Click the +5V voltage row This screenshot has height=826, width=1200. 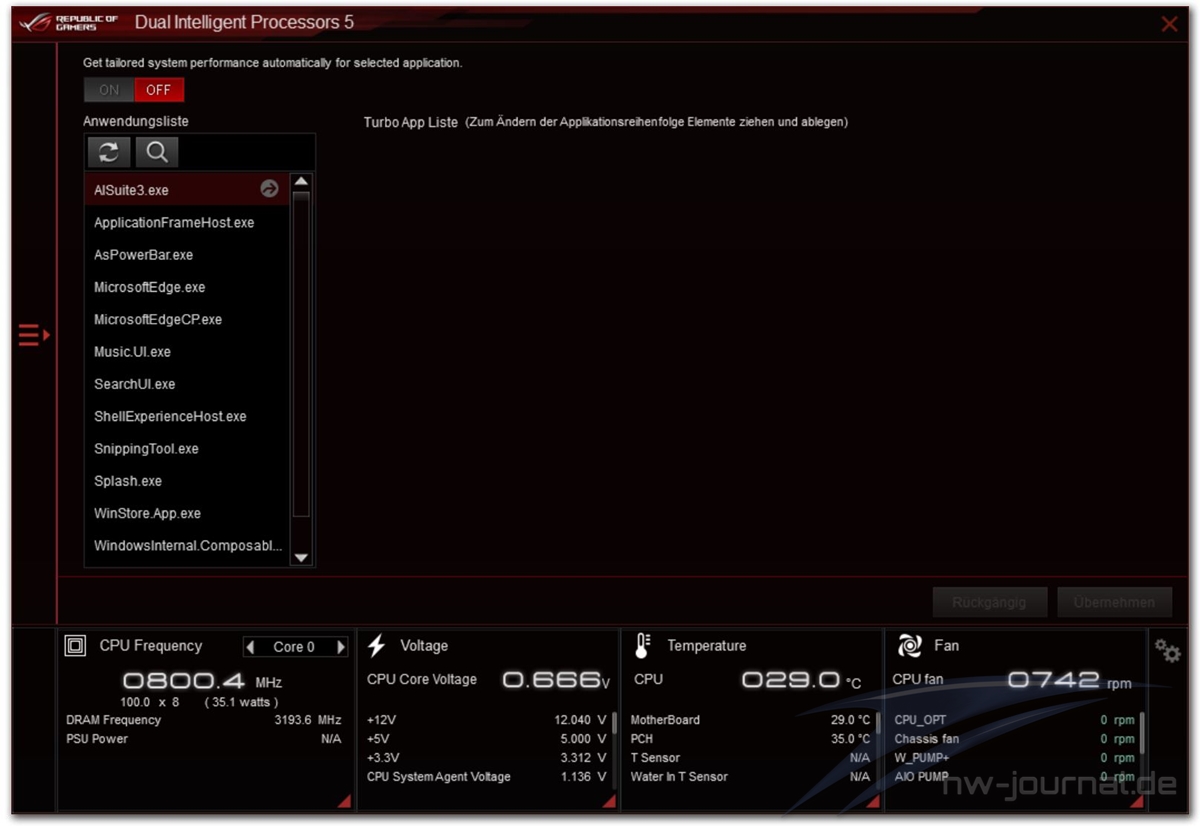pyautogui.click(x=487, y=739)
